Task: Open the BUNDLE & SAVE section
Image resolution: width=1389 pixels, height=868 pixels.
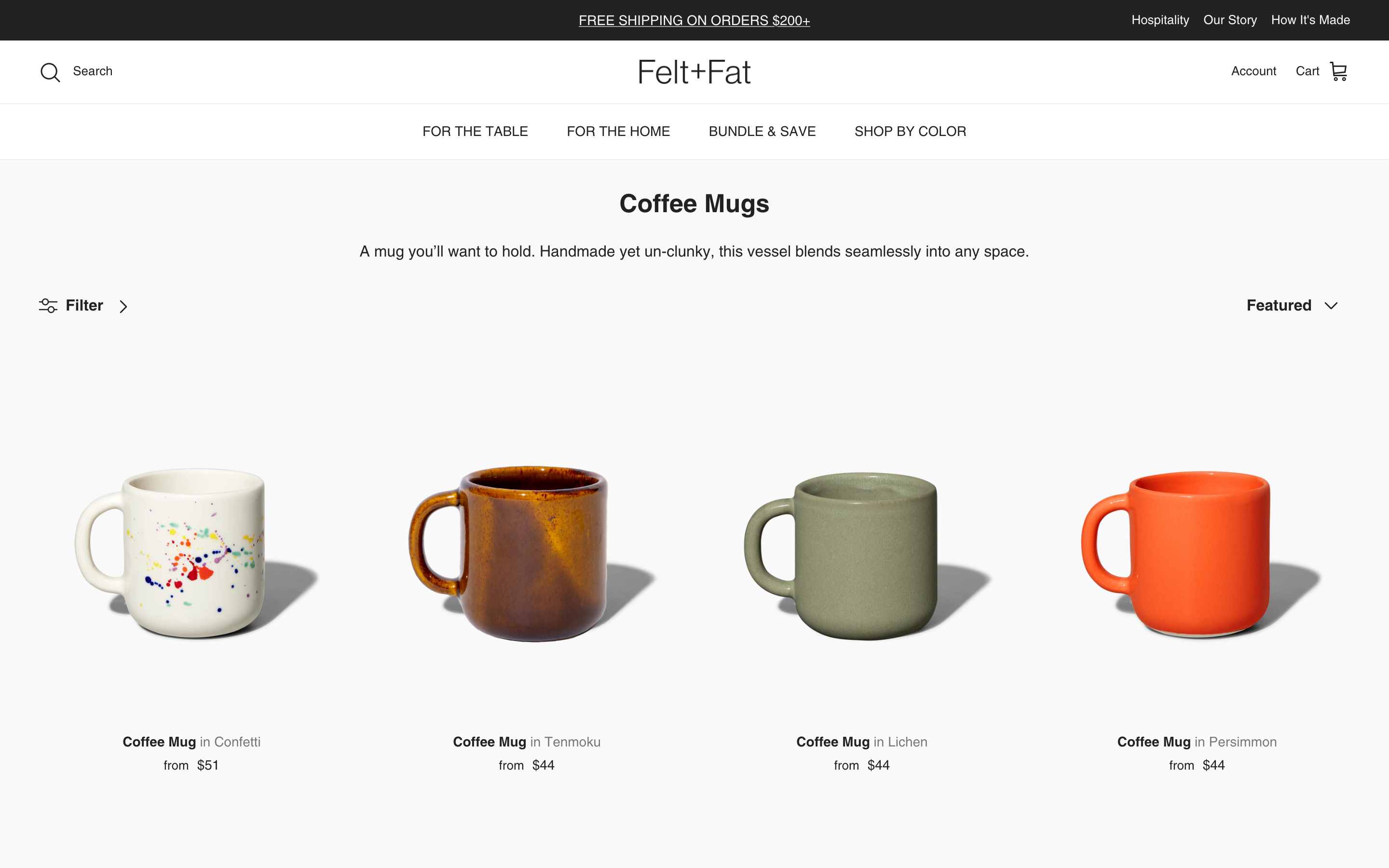Action: 762,132
